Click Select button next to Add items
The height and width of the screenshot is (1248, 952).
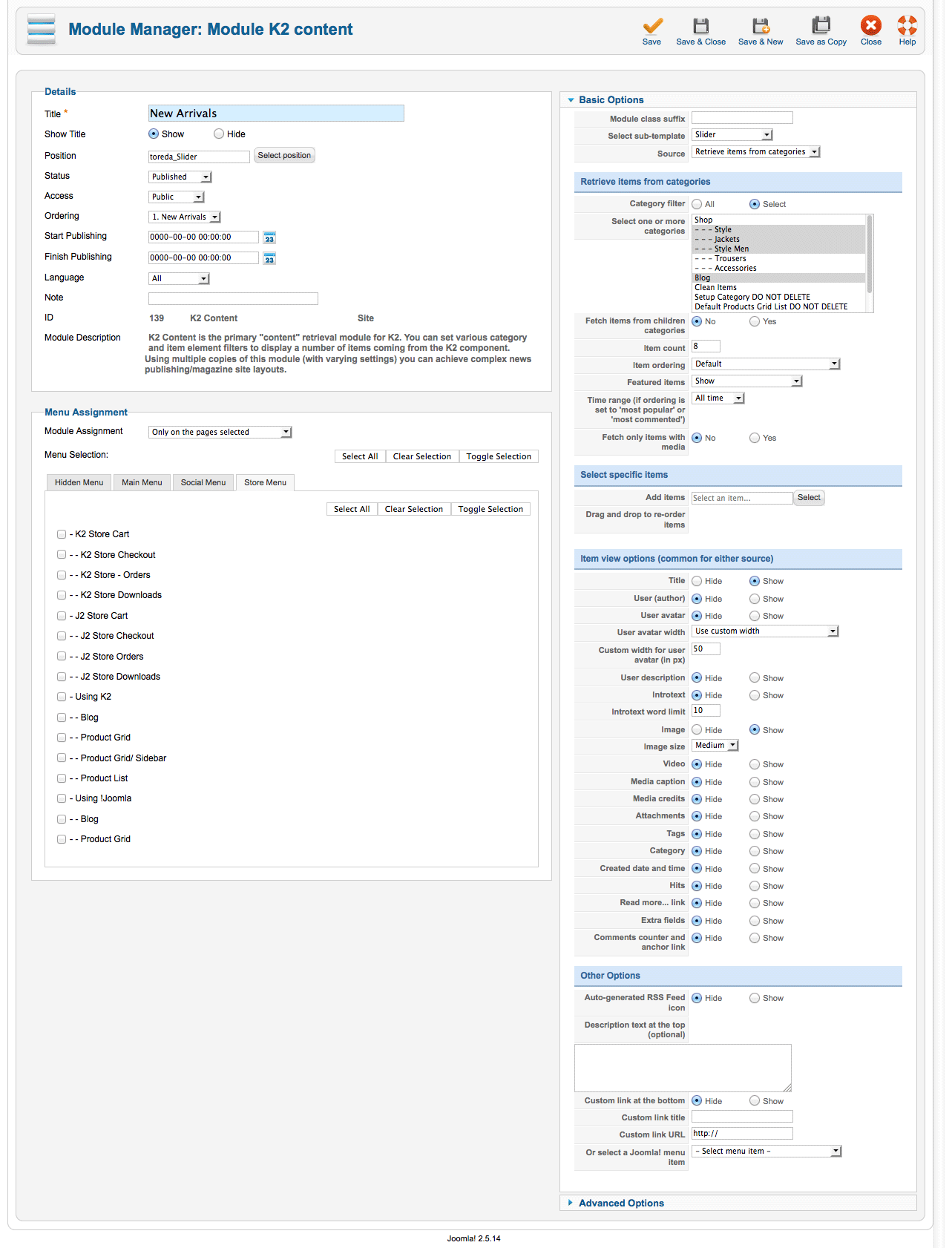click(809, 498)
